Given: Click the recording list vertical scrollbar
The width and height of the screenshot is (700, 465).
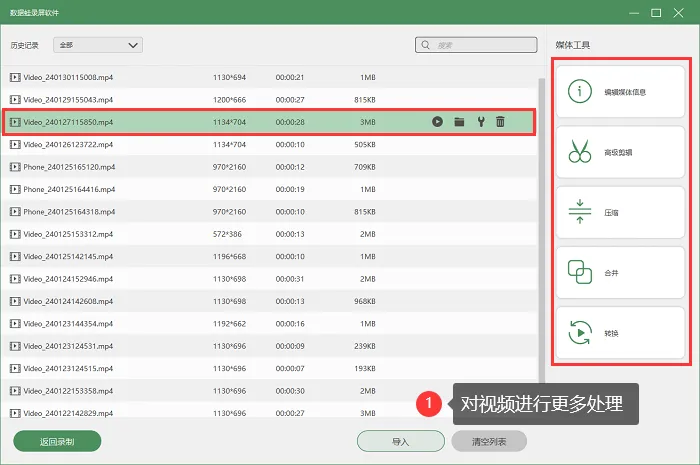Looking at the screenshot, I should tap(542, 230).
